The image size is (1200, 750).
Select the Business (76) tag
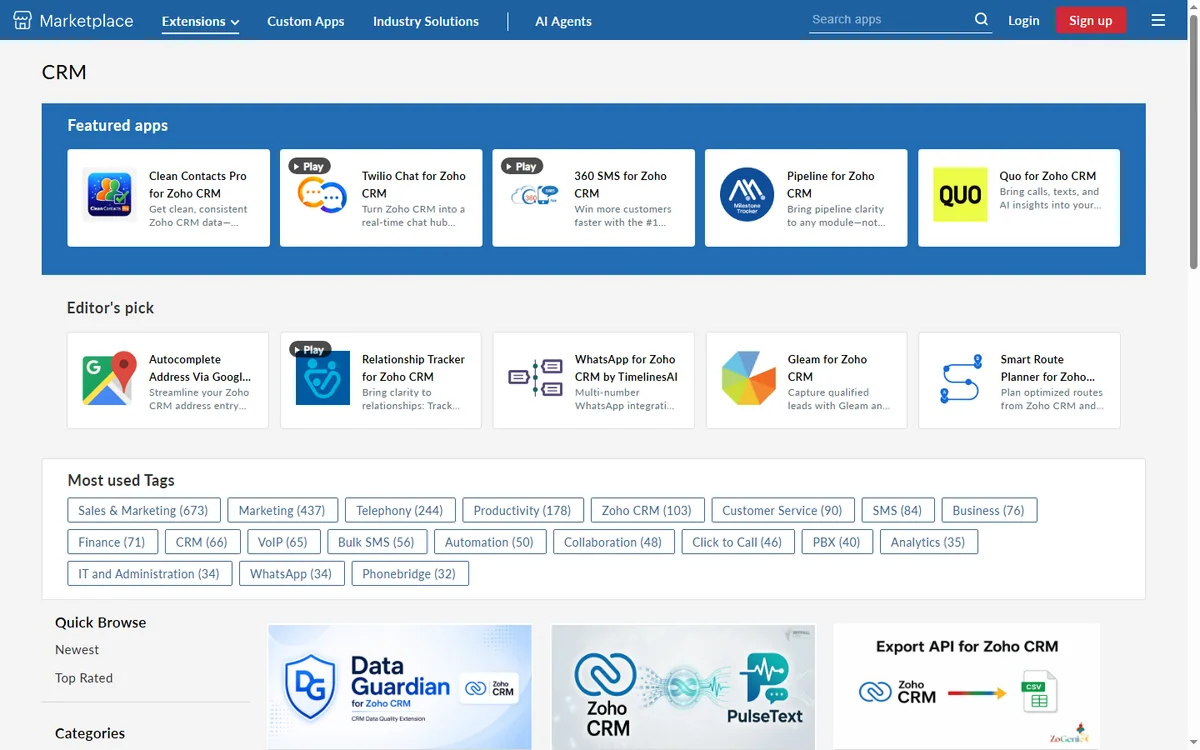click(989, 510)
